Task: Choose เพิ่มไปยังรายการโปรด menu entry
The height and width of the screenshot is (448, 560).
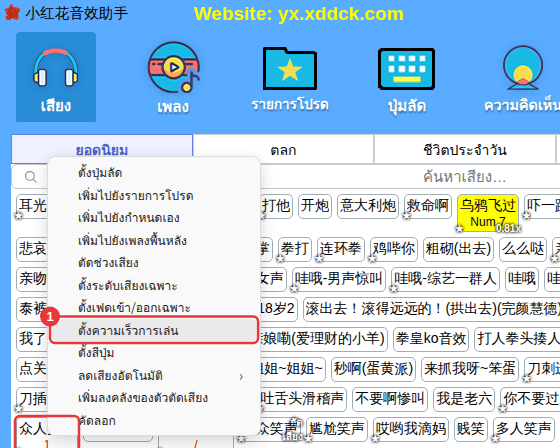Action: pos(154,195)
